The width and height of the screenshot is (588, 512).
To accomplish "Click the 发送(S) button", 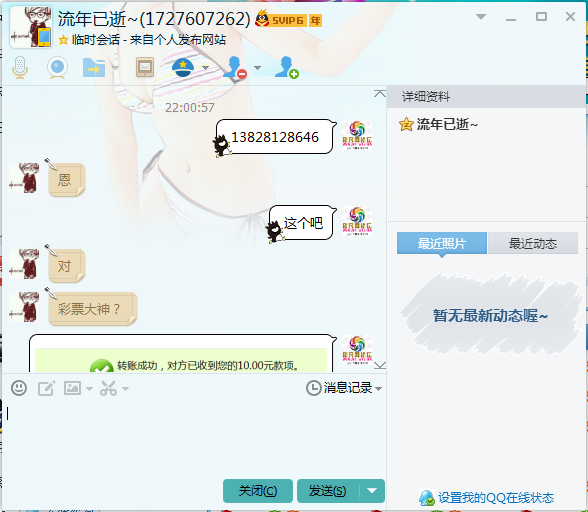I will coord(328,491).
